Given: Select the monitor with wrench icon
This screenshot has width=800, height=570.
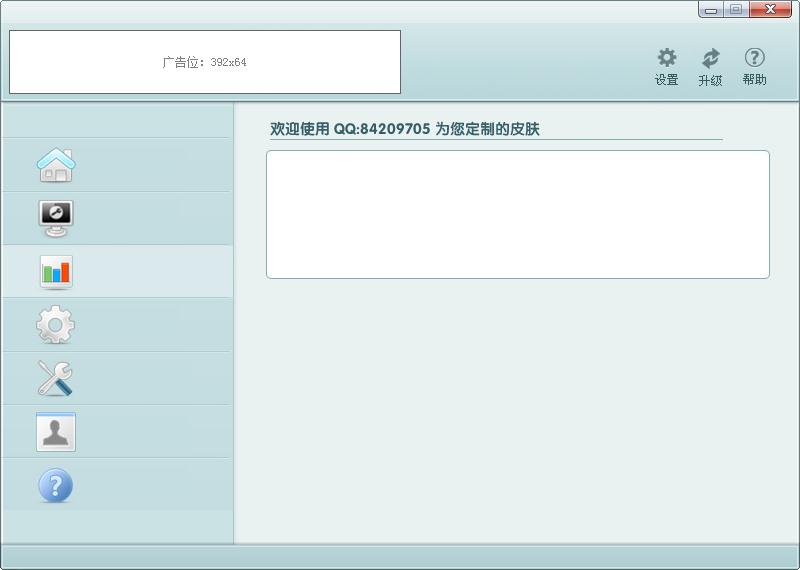Looking at the screenshot, I should pos(56,218).
